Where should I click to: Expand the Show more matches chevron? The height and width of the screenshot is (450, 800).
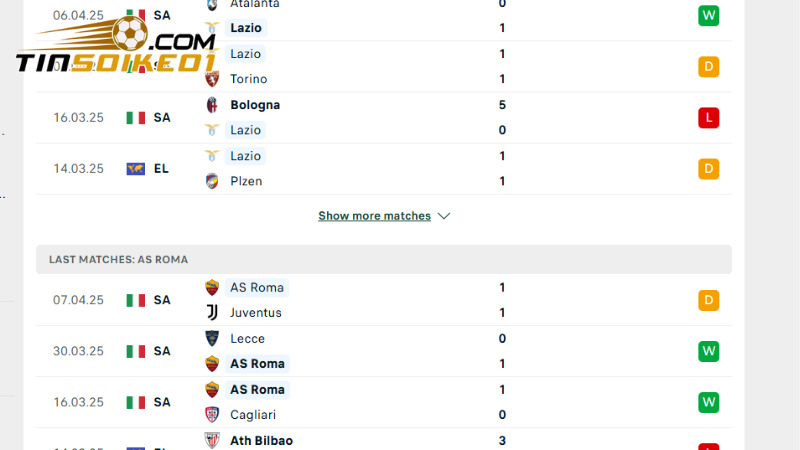click(x=444, y=216)
